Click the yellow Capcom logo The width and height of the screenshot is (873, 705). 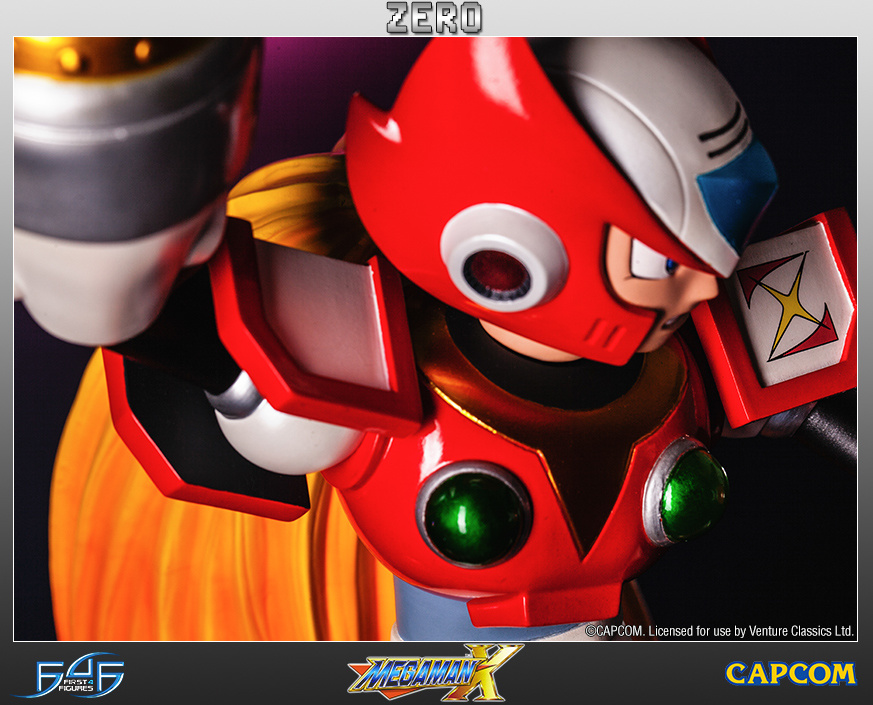coord(790,673)
